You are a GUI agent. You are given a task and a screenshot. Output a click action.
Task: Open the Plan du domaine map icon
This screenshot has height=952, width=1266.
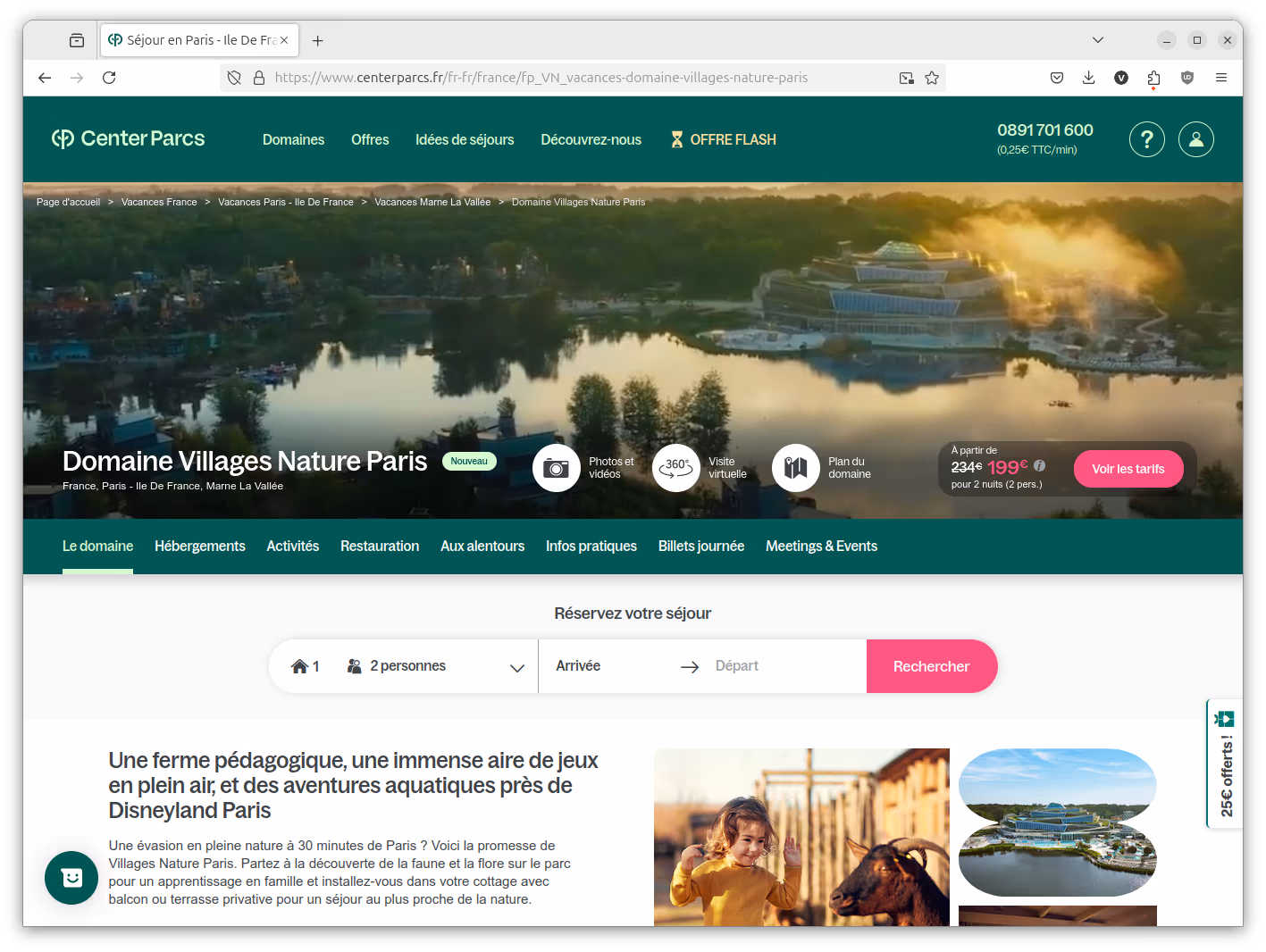795,468
